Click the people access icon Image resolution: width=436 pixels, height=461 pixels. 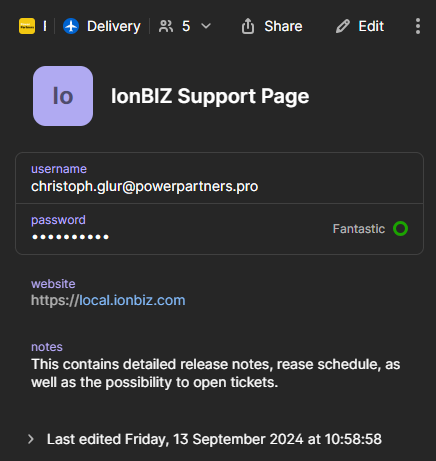(x=166, y=26)
